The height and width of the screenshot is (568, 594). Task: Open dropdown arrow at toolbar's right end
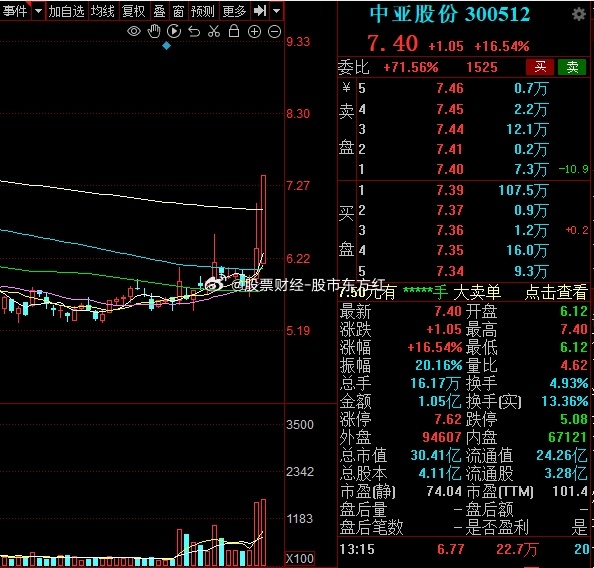[277, 11]
